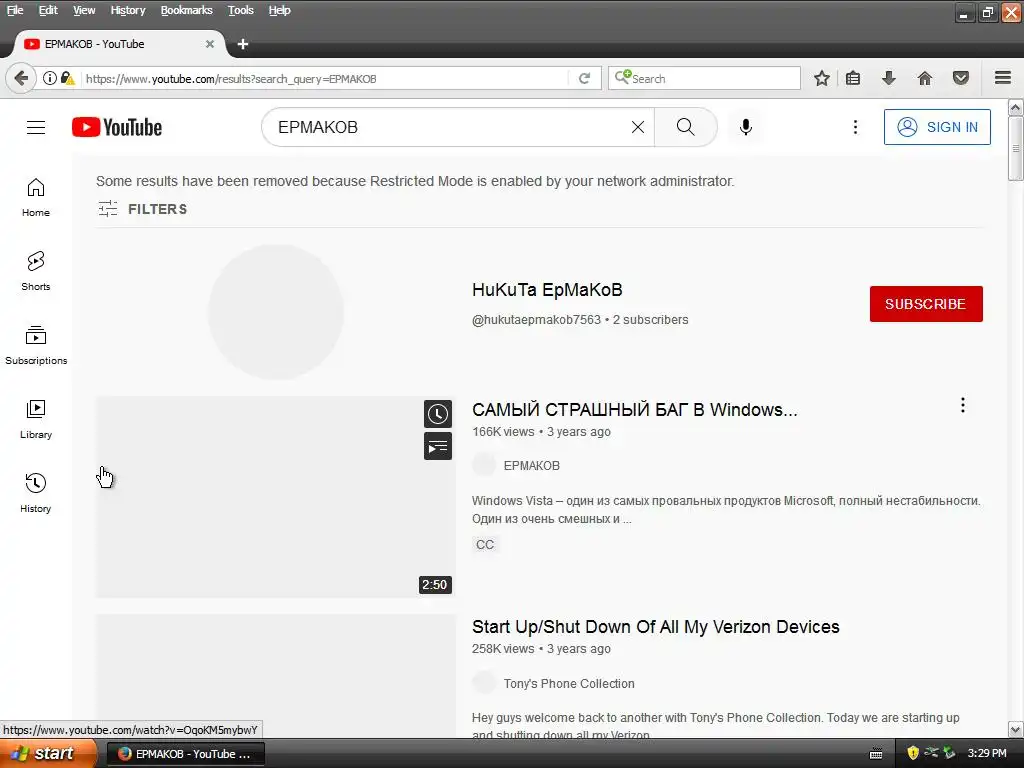1024x768 pixels.
Task: Open the View menu
Action: tap(84, 10)
